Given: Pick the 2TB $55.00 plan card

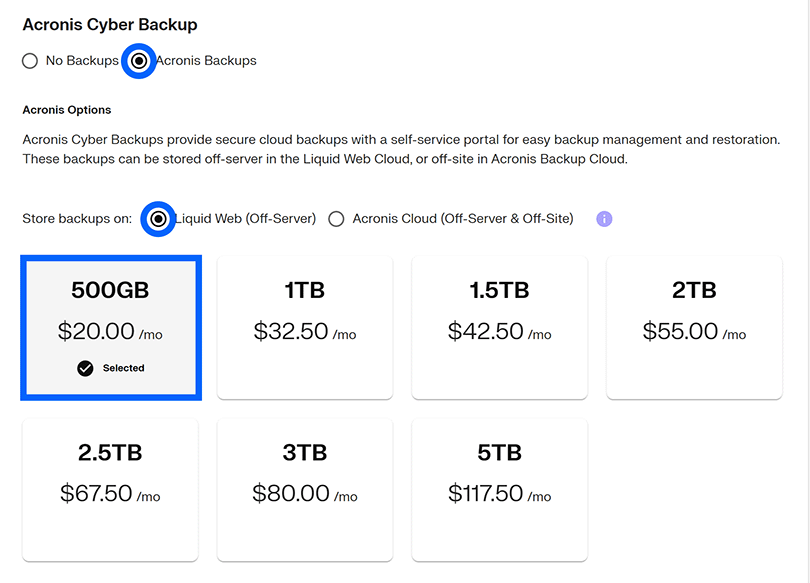Looking at the screenshot, I should click(x=694, y=328).
